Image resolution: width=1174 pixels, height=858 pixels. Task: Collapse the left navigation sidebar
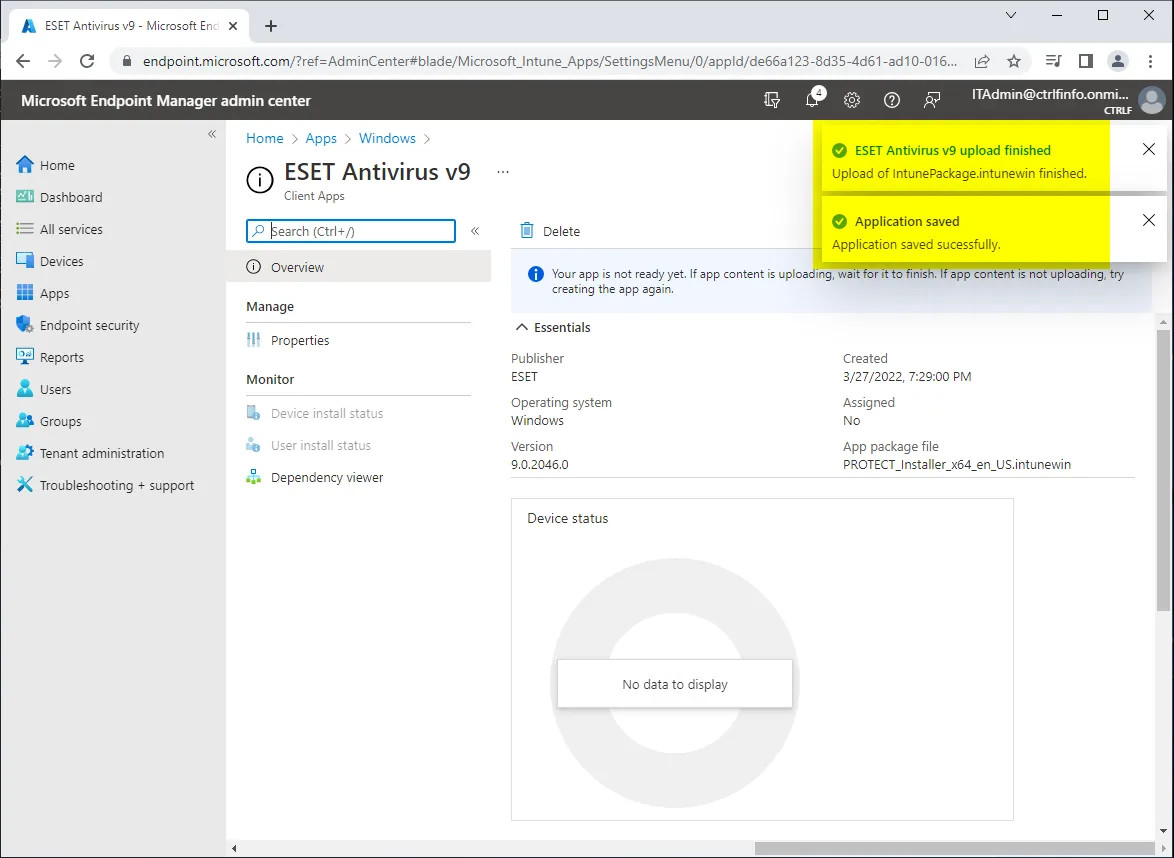point(212,134)
